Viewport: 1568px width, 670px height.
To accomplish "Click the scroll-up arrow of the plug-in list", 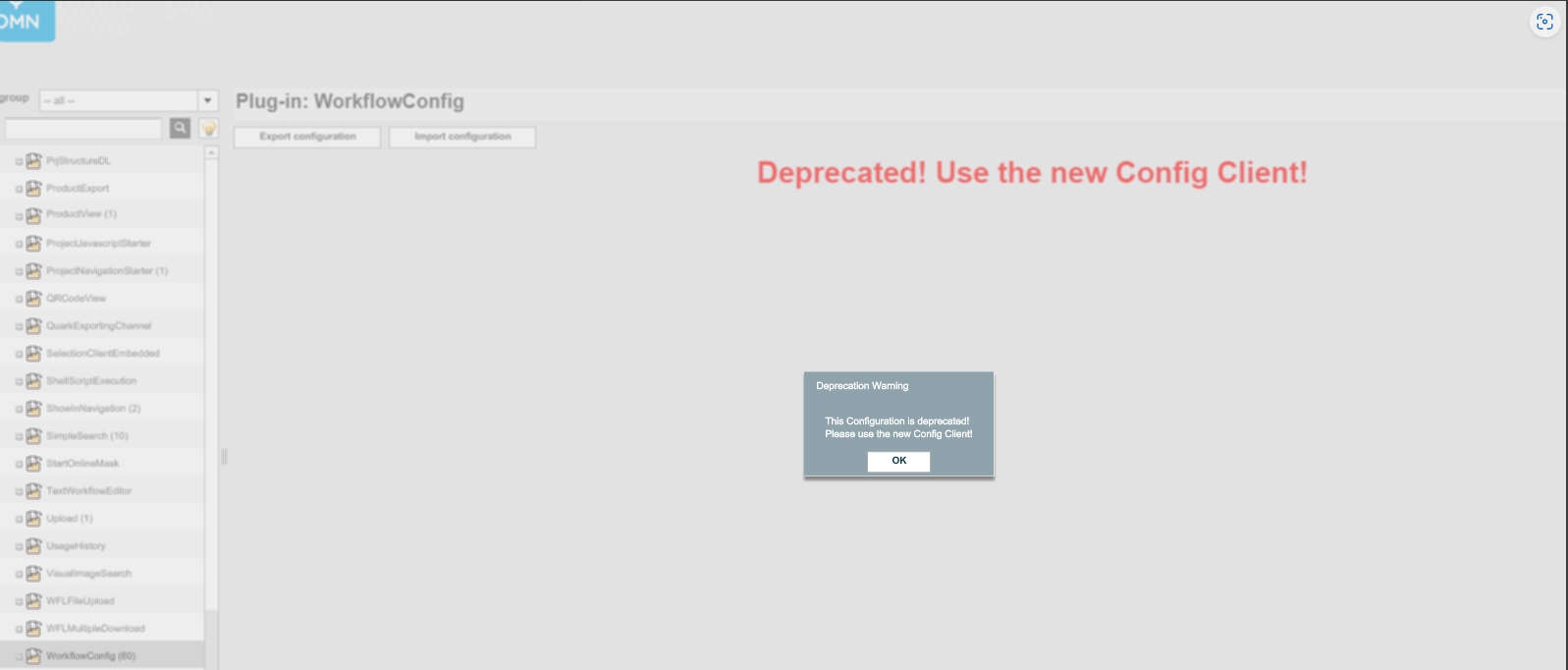I will click(x=211, y=152).
